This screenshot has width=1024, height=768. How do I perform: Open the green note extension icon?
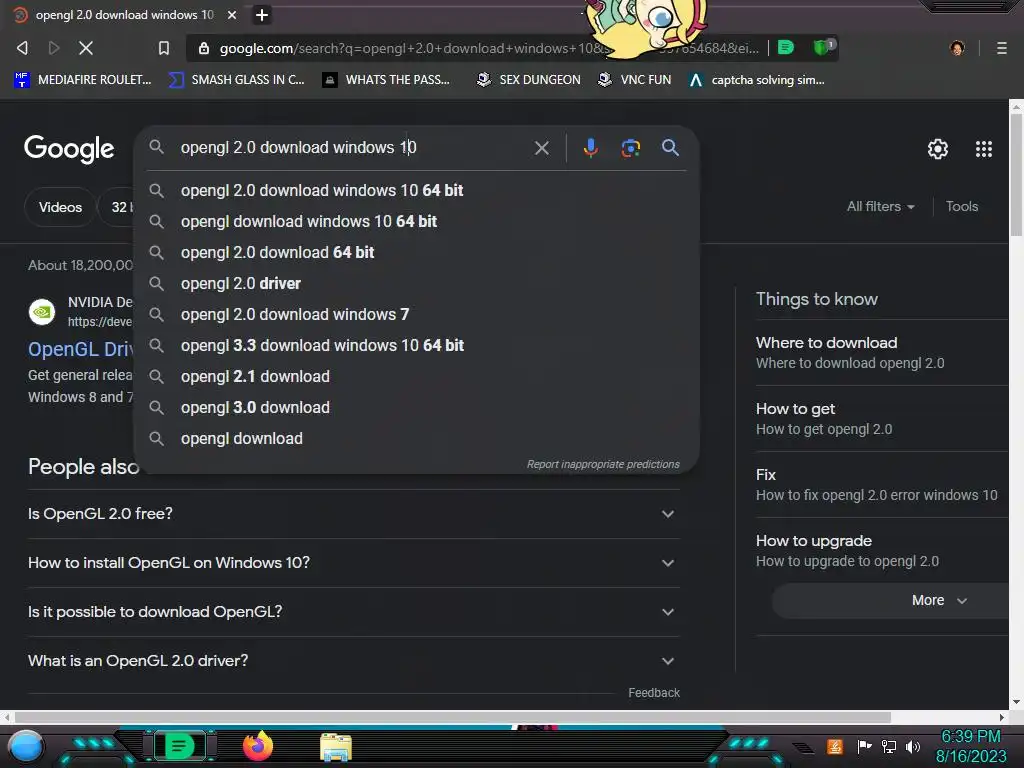[x=786, y=47]
